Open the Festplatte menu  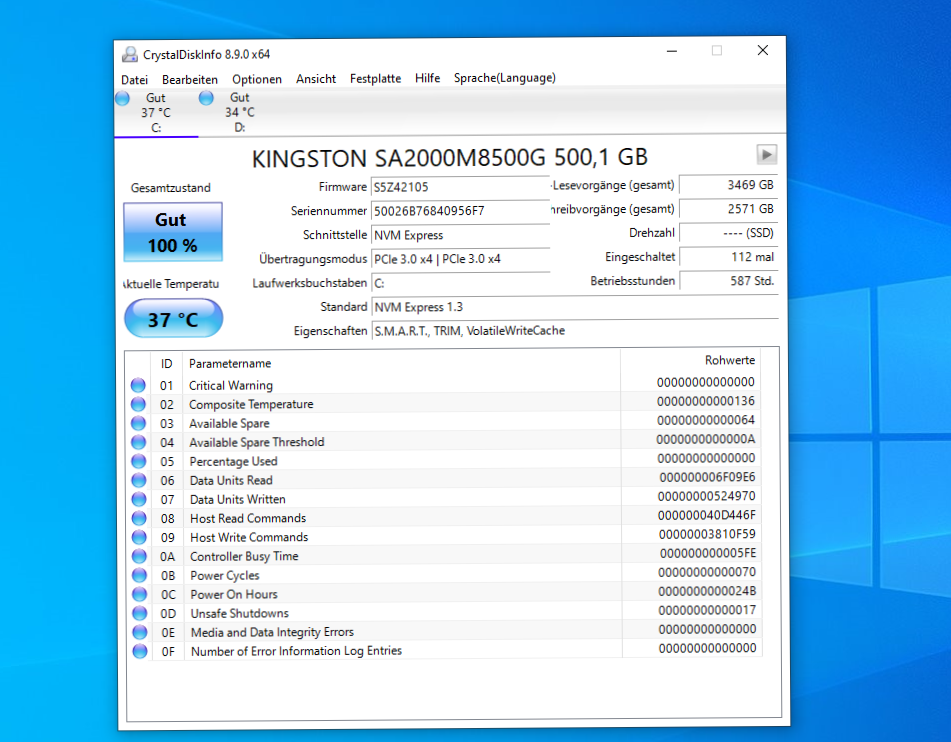375,78
